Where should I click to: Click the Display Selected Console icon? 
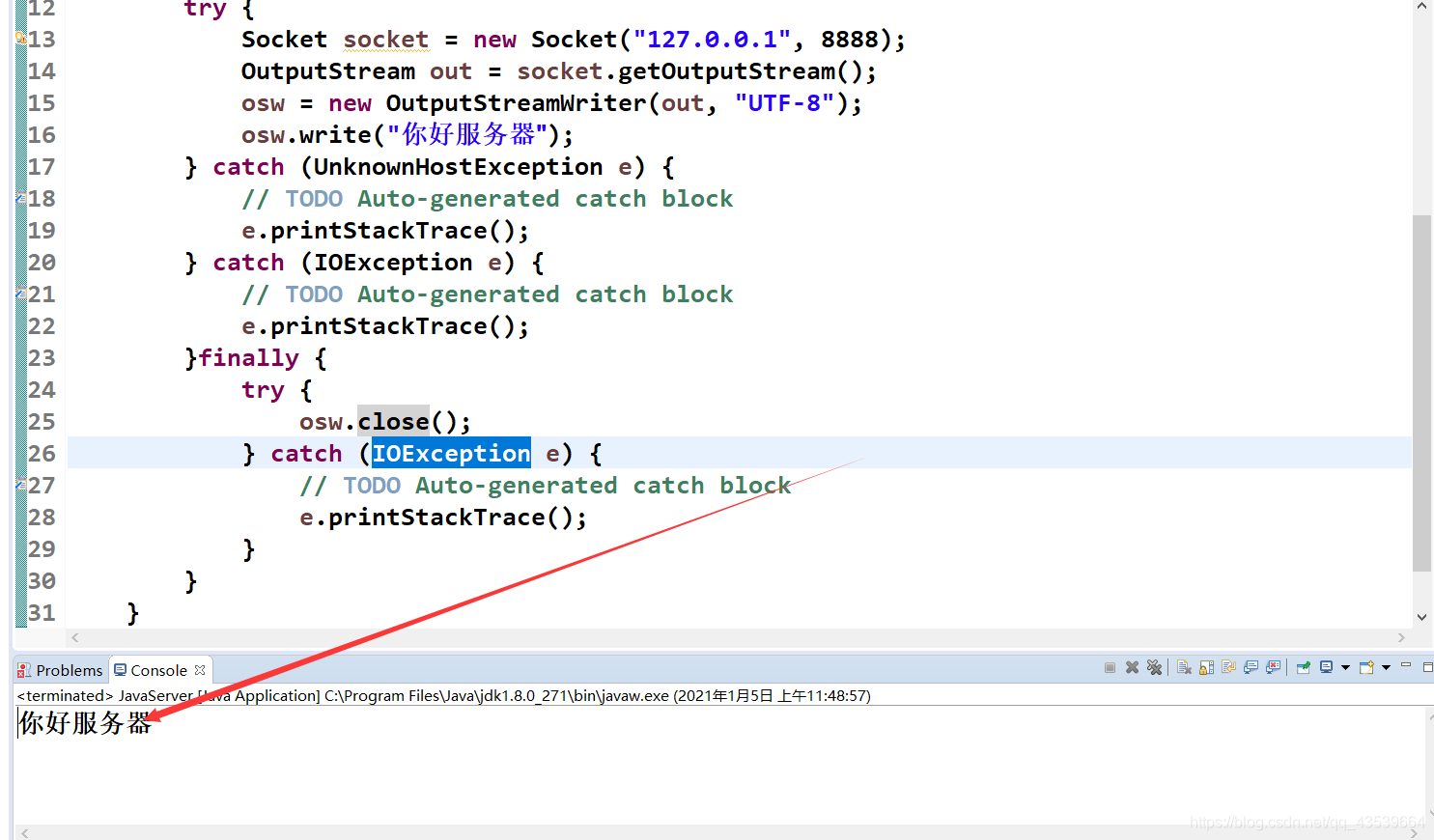(x=1327, y=668)
